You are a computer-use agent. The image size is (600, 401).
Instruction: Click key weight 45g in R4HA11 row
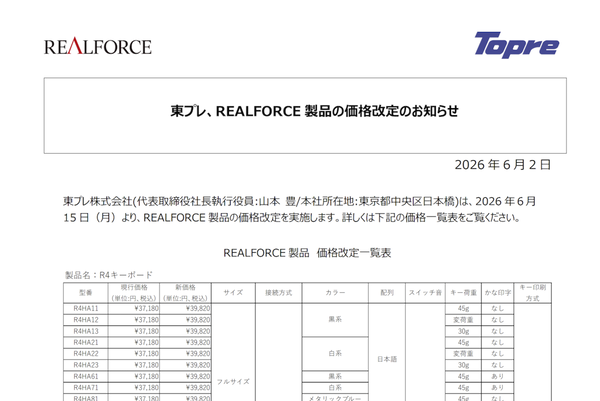point(463,308)
